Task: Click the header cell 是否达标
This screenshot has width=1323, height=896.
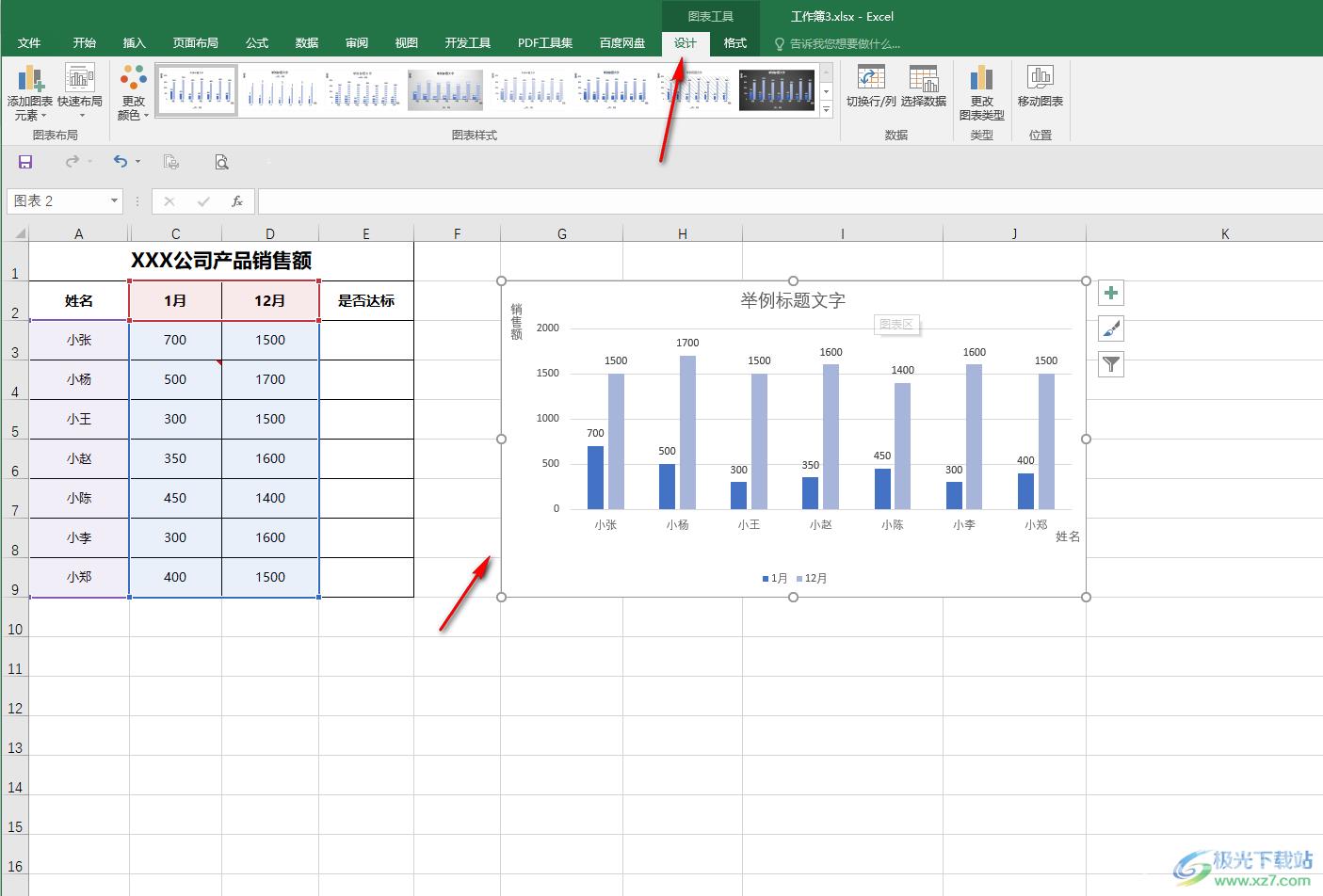Action: point(366,301)
